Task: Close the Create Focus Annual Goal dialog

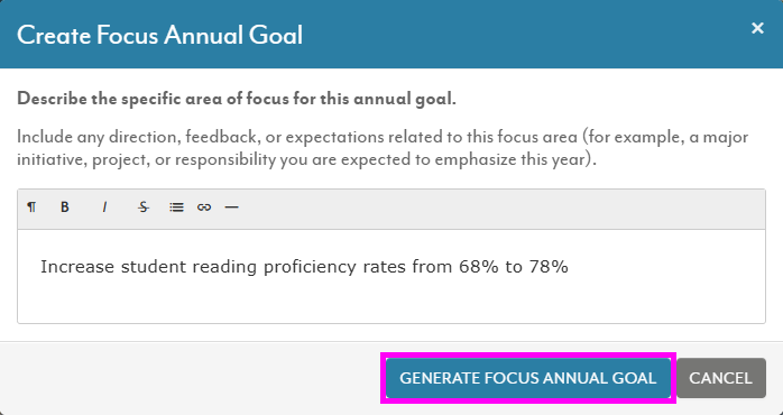Action: pyautogui.click(x=758, y=28)
